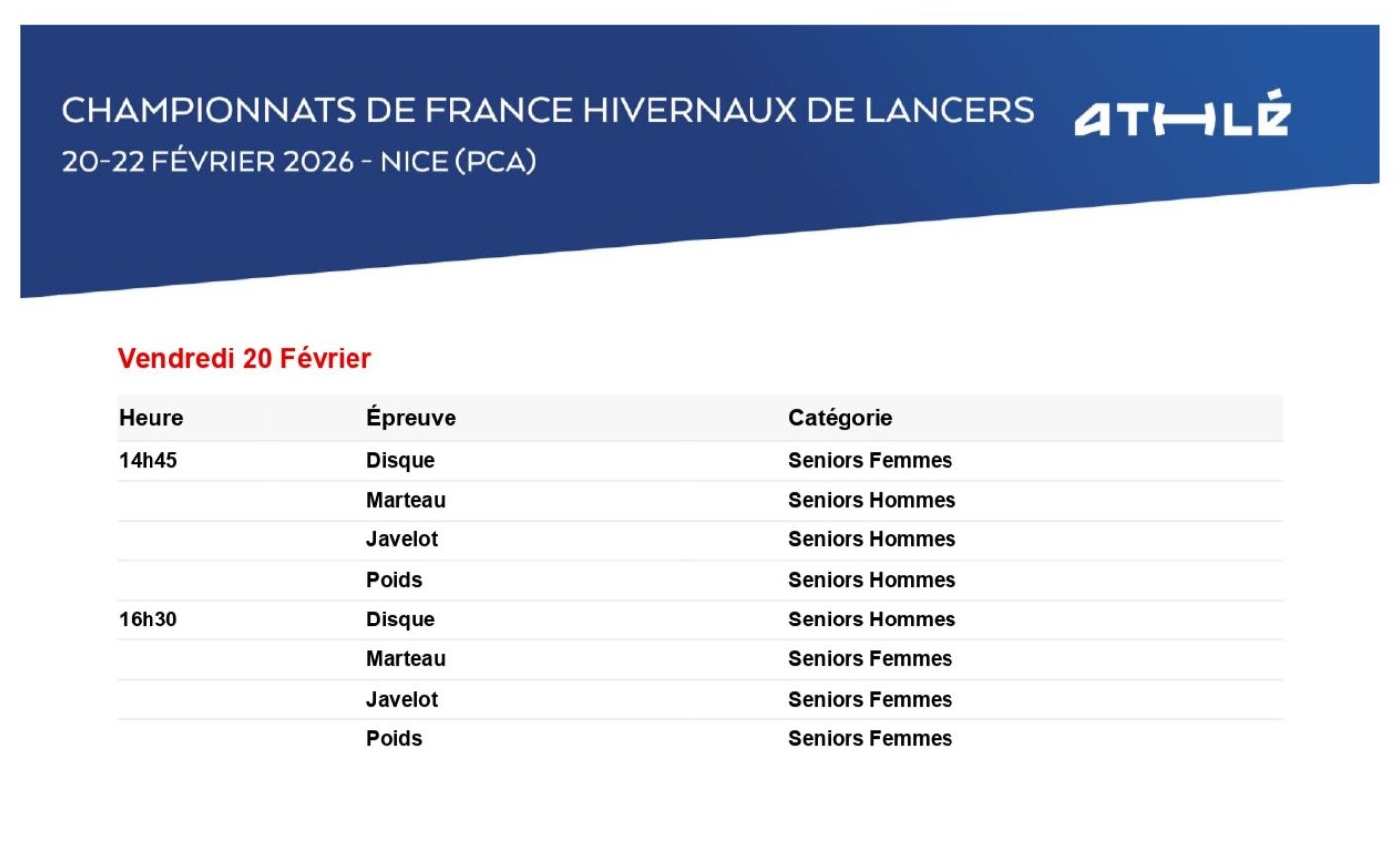Click the "Javelot" event listed for Seniors Femmes
Image resolution: width=1400 pixels, height=862 pixels.
pos(402,699)
